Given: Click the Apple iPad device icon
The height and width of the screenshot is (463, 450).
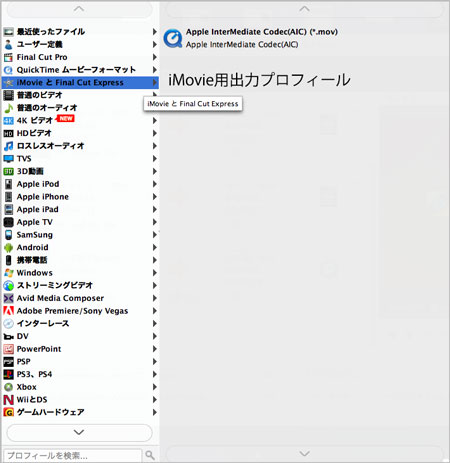Looking at the screenshot, I should coord(8,209).
